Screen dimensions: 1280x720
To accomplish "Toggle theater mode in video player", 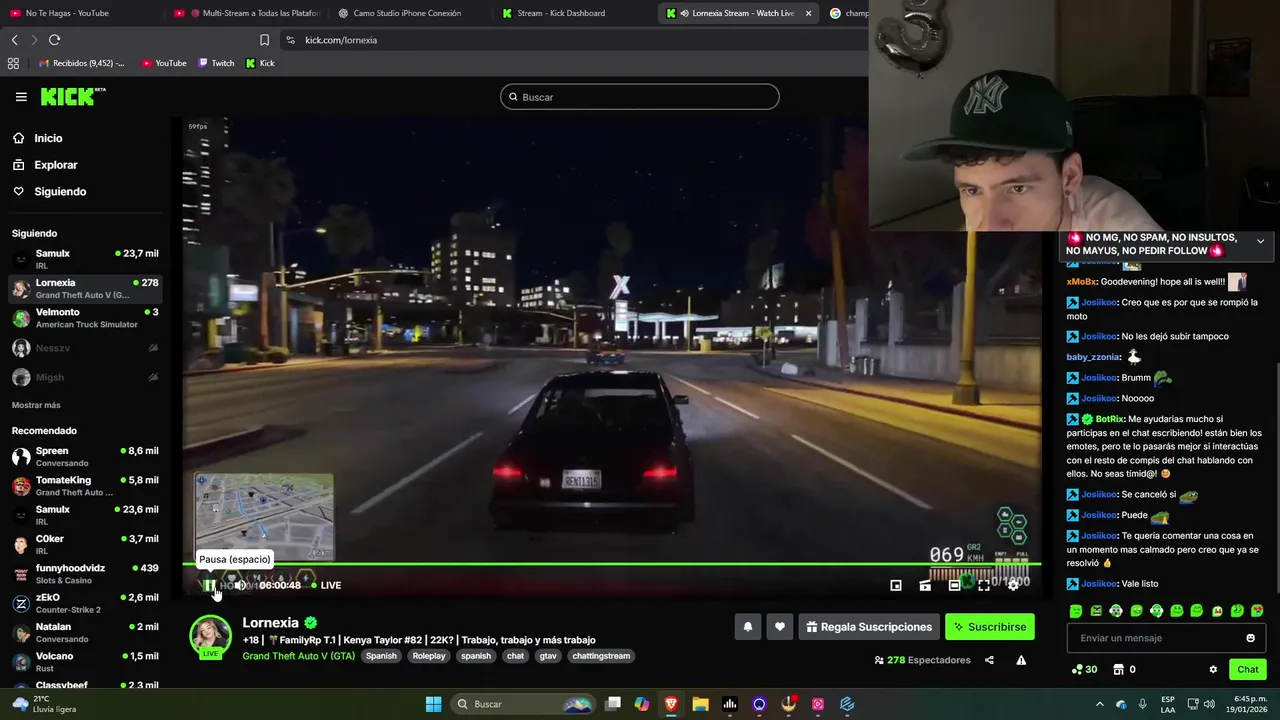I will [x=955, y=585].
